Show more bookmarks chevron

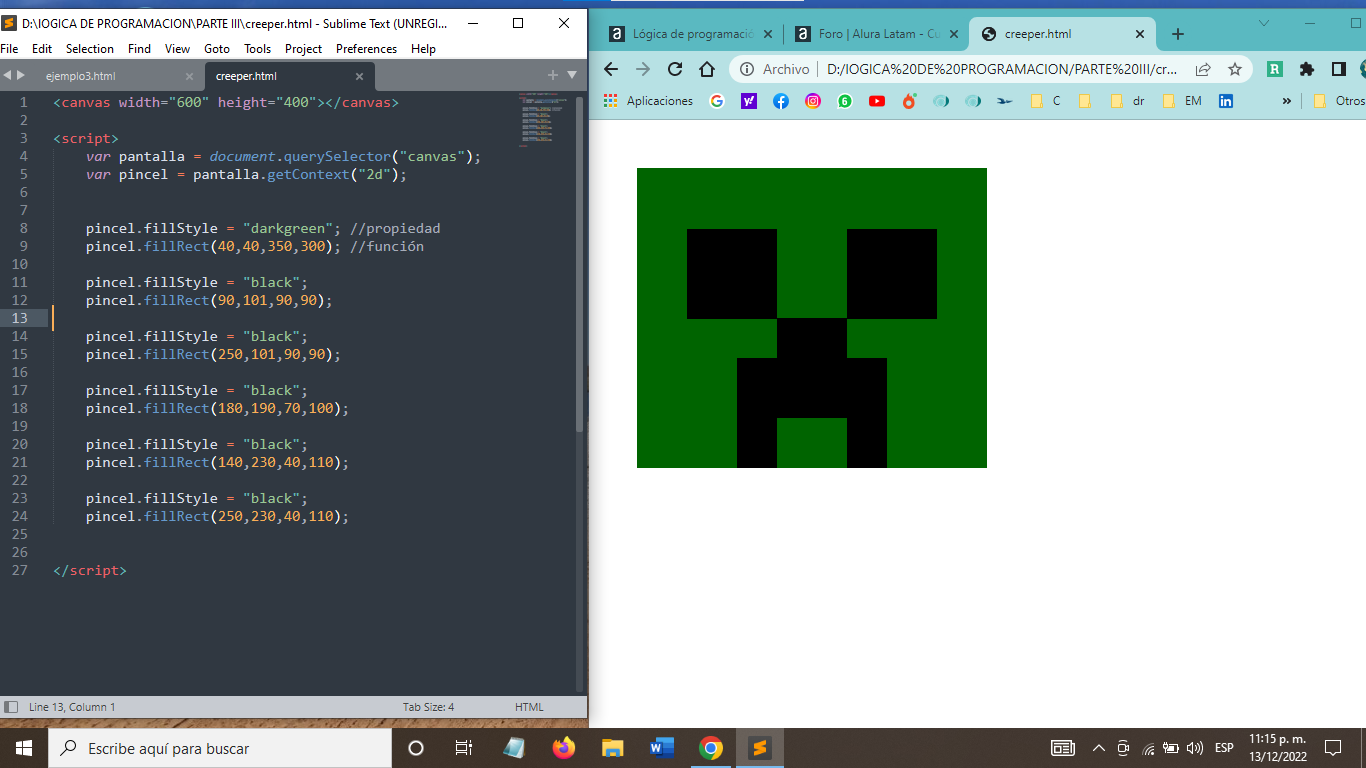(1287, 101)
